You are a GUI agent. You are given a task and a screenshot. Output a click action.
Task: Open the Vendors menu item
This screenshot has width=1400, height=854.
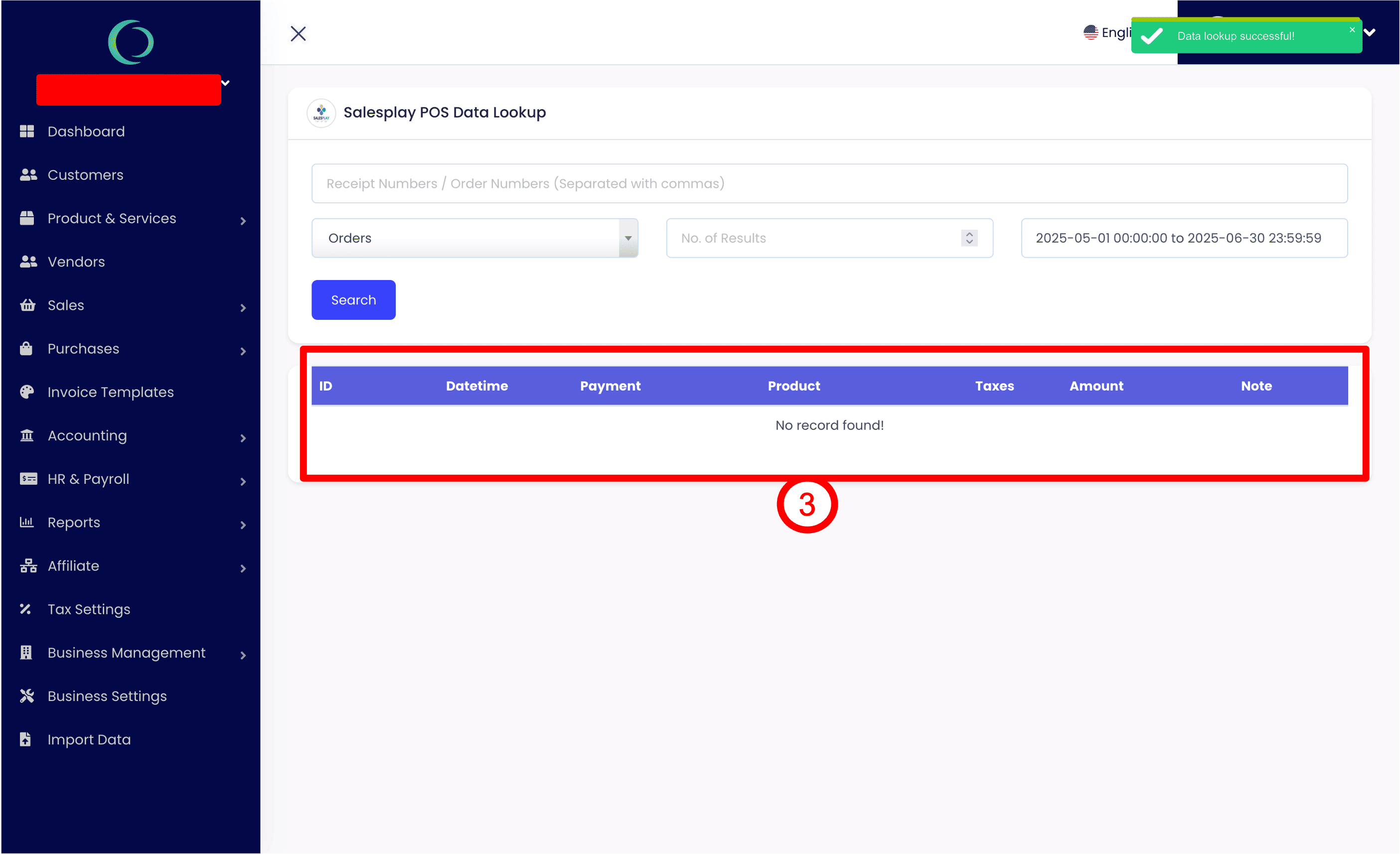(x=76, y=262)
